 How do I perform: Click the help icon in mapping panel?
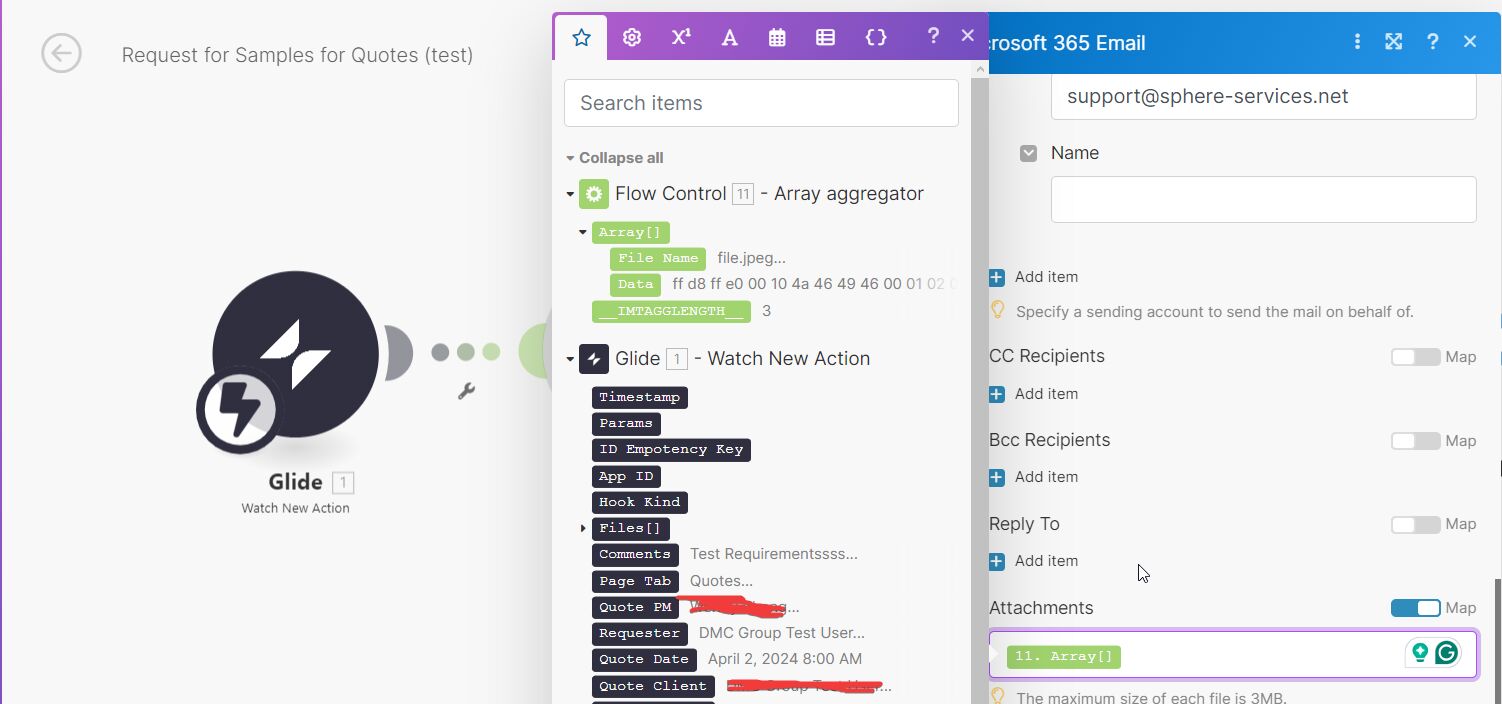933,36
